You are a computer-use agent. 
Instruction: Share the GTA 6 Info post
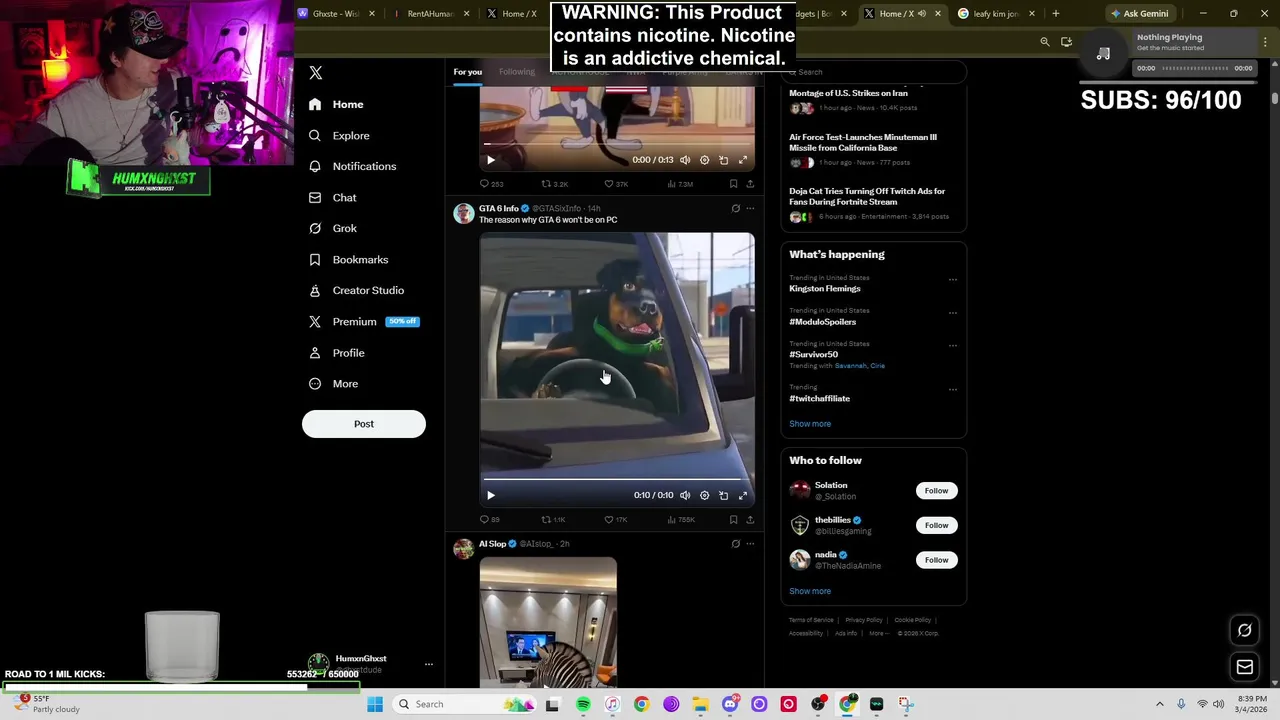(x=750, y=520)
